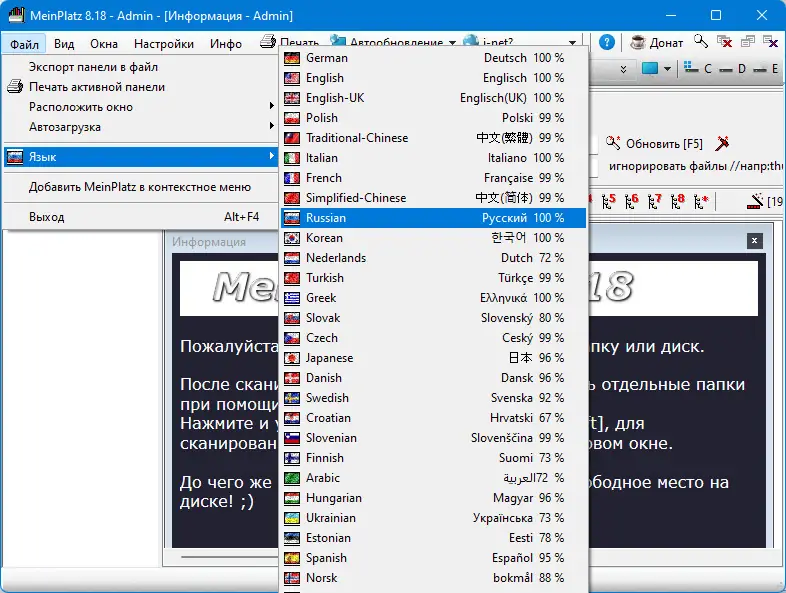Click the blue help question mark icon
786x593 pixels.
tap(607, 43)
